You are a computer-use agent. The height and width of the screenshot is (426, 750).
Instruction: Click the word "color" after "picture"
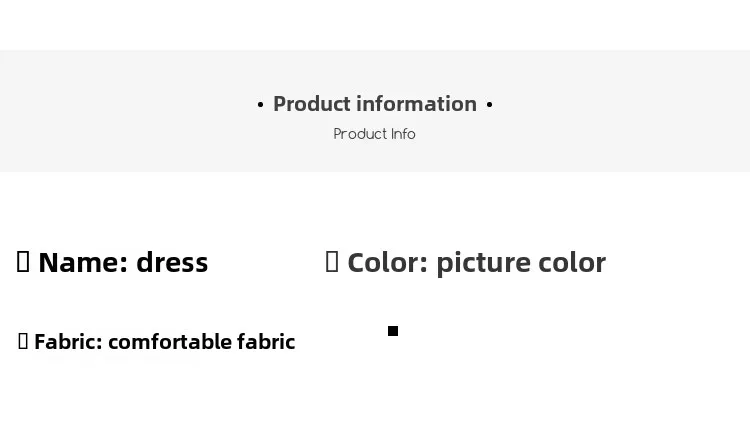click(x=572, y=262)
